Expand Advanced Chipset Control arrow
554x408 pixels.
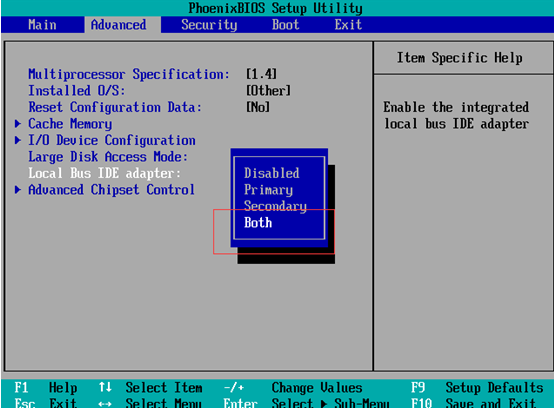[18, 190]
